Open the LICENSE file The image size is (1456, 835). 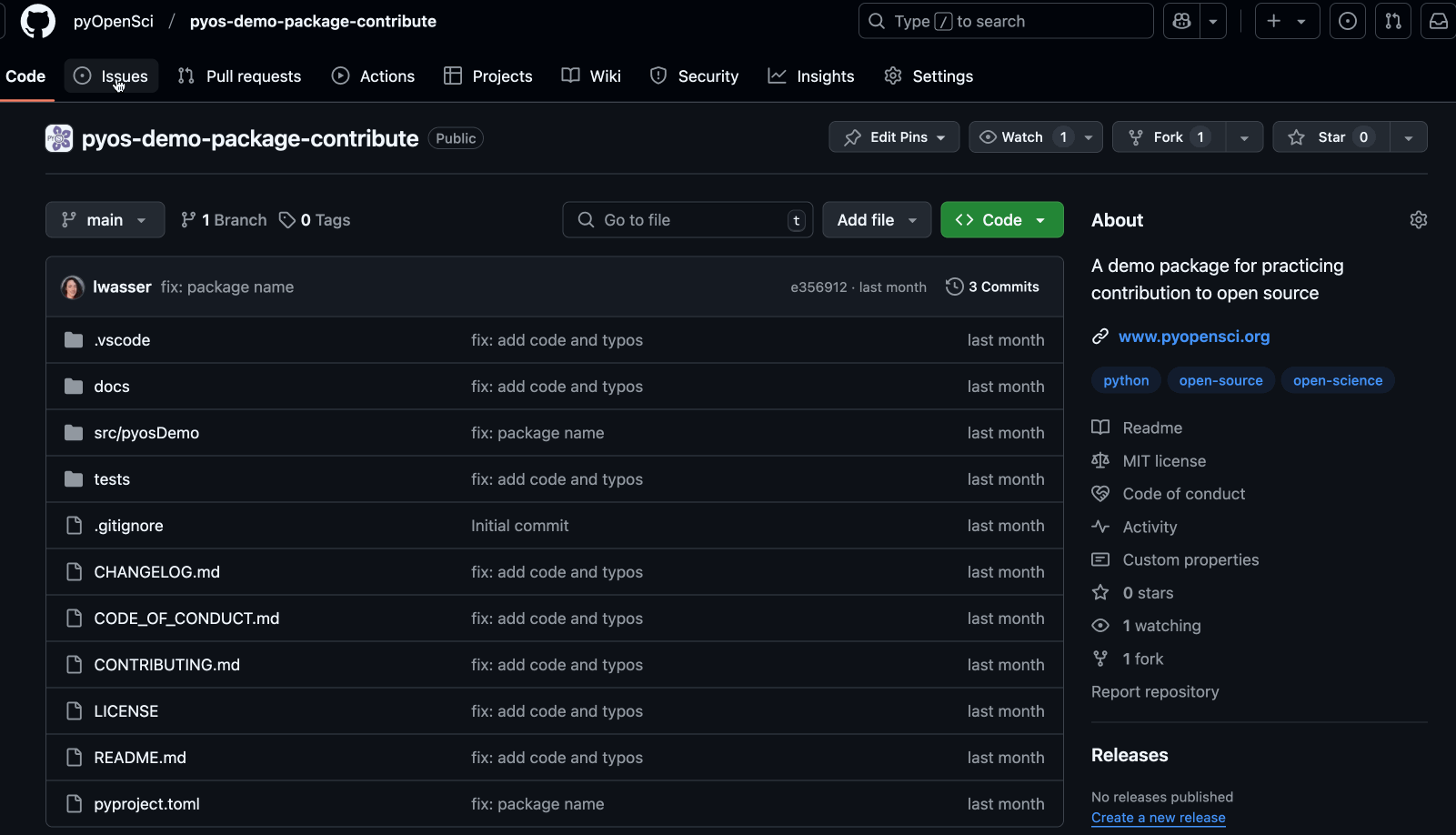point(126,711)
